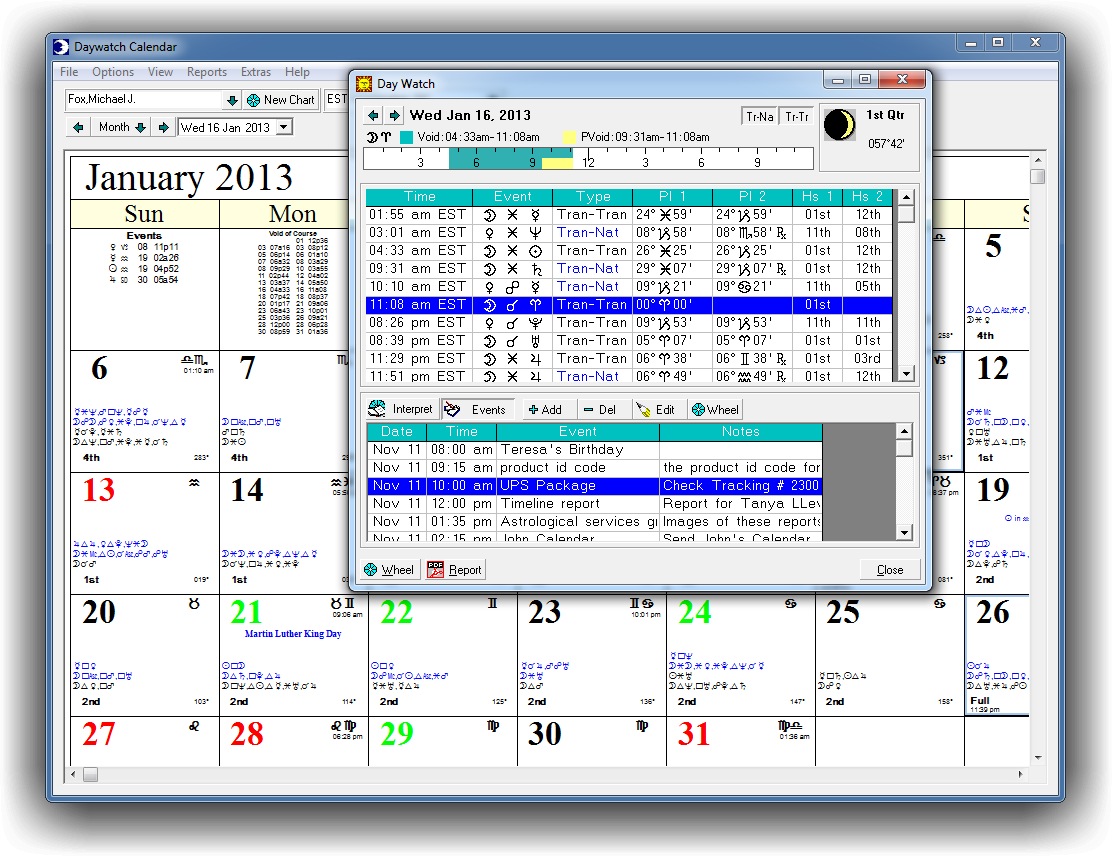Go to previous day in Day Watch
1112x856 pixels.
click(x=374, y=115)
